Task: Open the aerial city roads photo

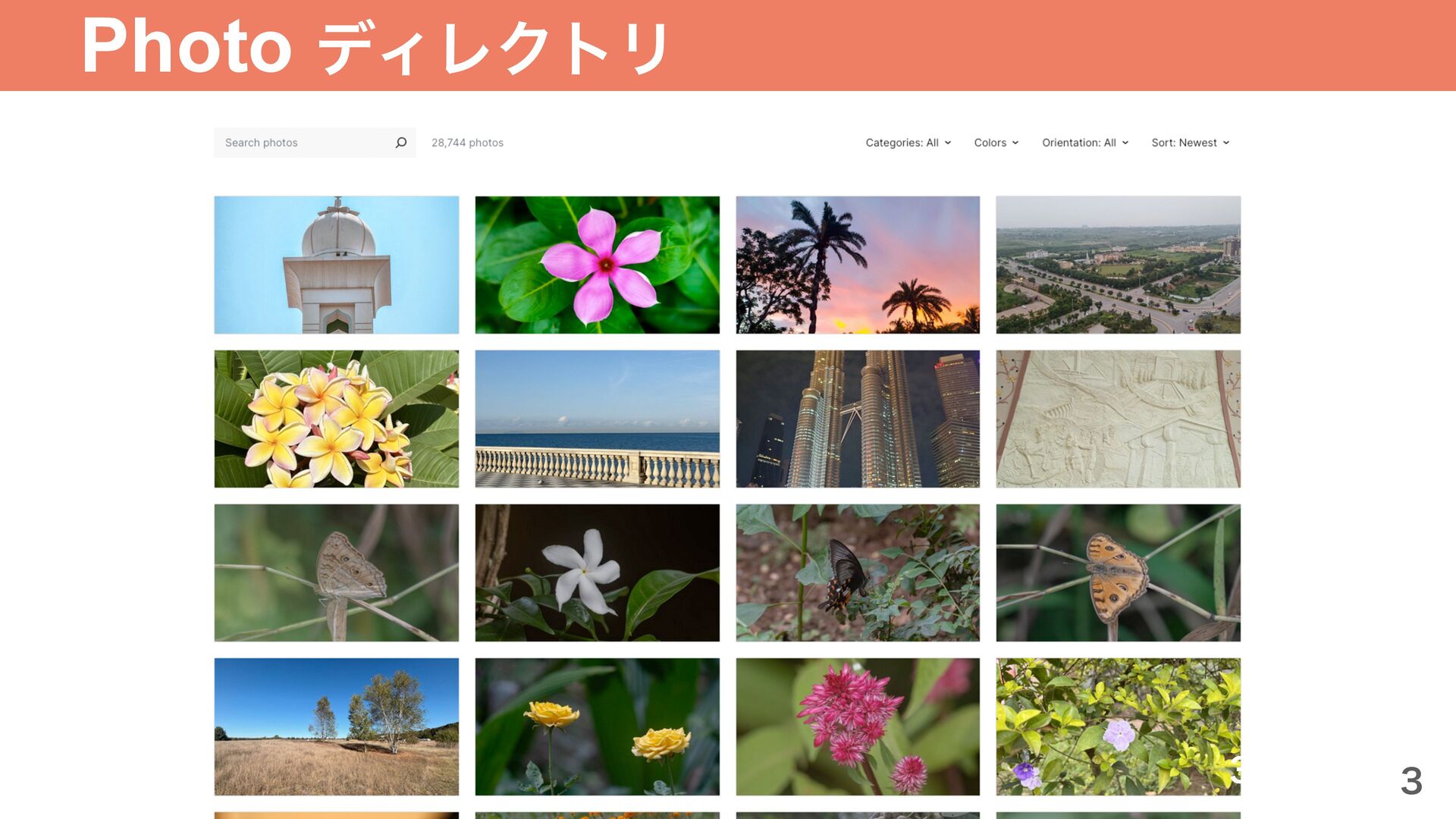Action: coord(1118,265)
